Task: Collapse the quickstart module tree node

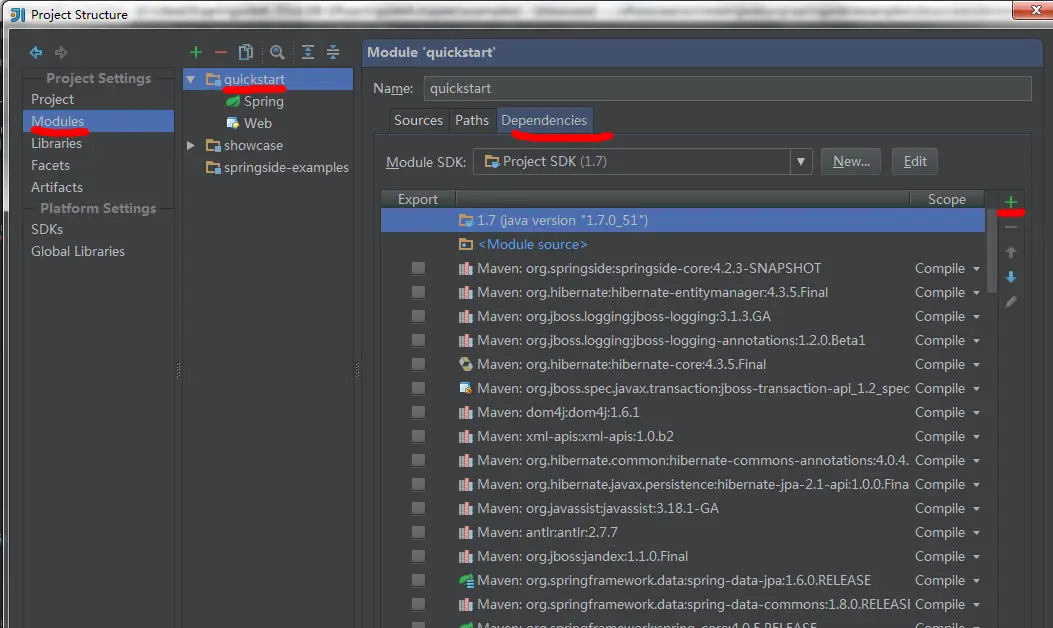Action: (191, 79)
